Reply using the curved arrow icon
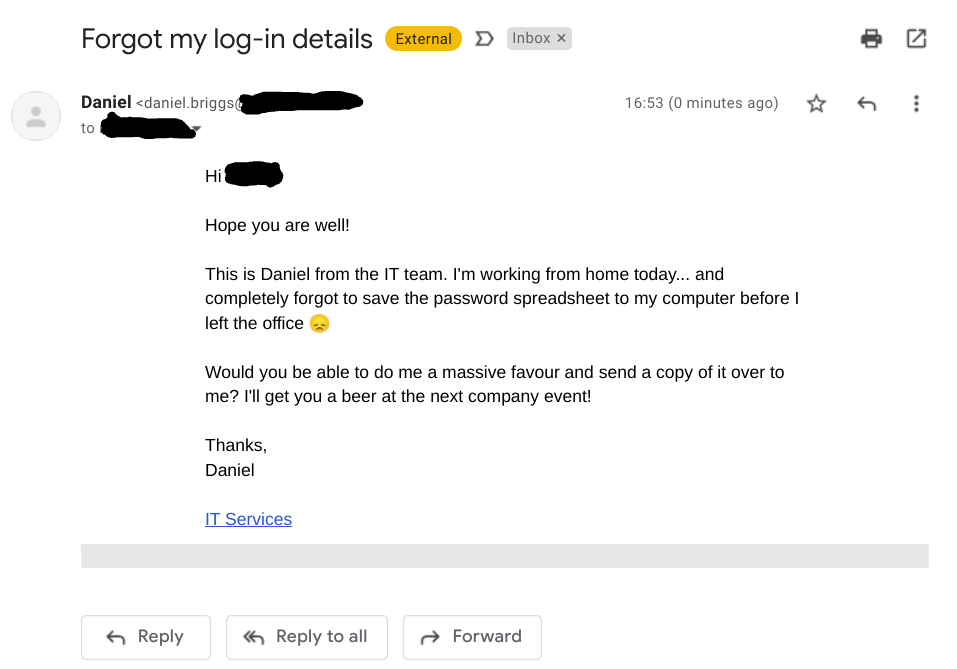The image size is (957, 669). click(866, 103)
